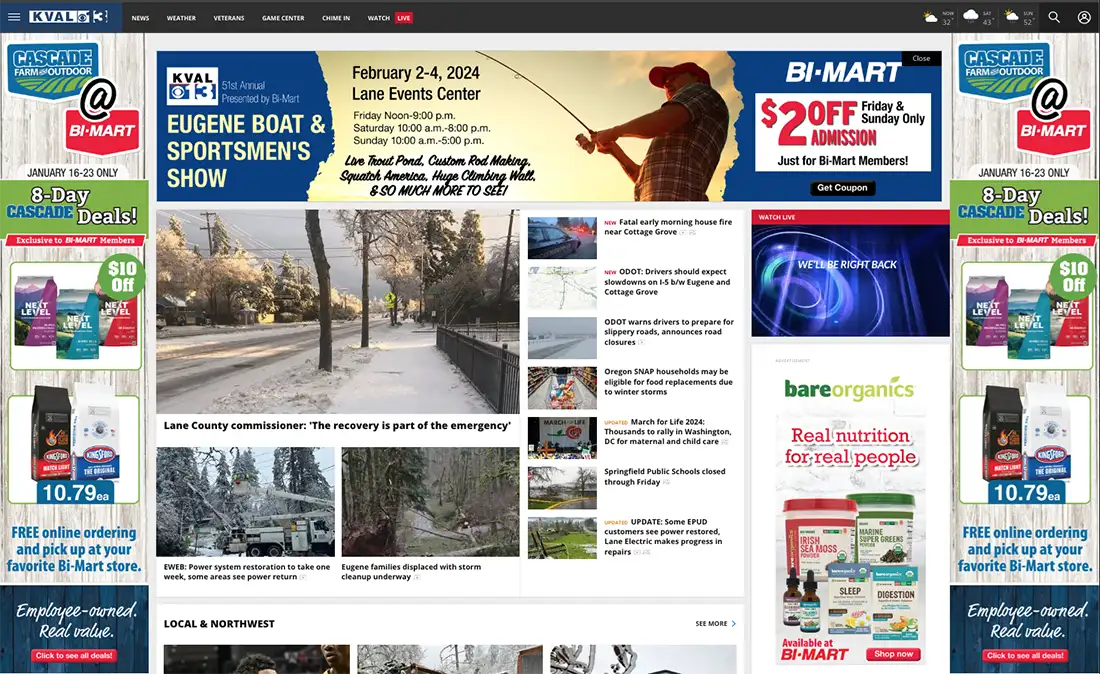
Task: Open the map thumbnail for I-5 slowdowns
Action: pyautogui.click(x=562, y=288)
